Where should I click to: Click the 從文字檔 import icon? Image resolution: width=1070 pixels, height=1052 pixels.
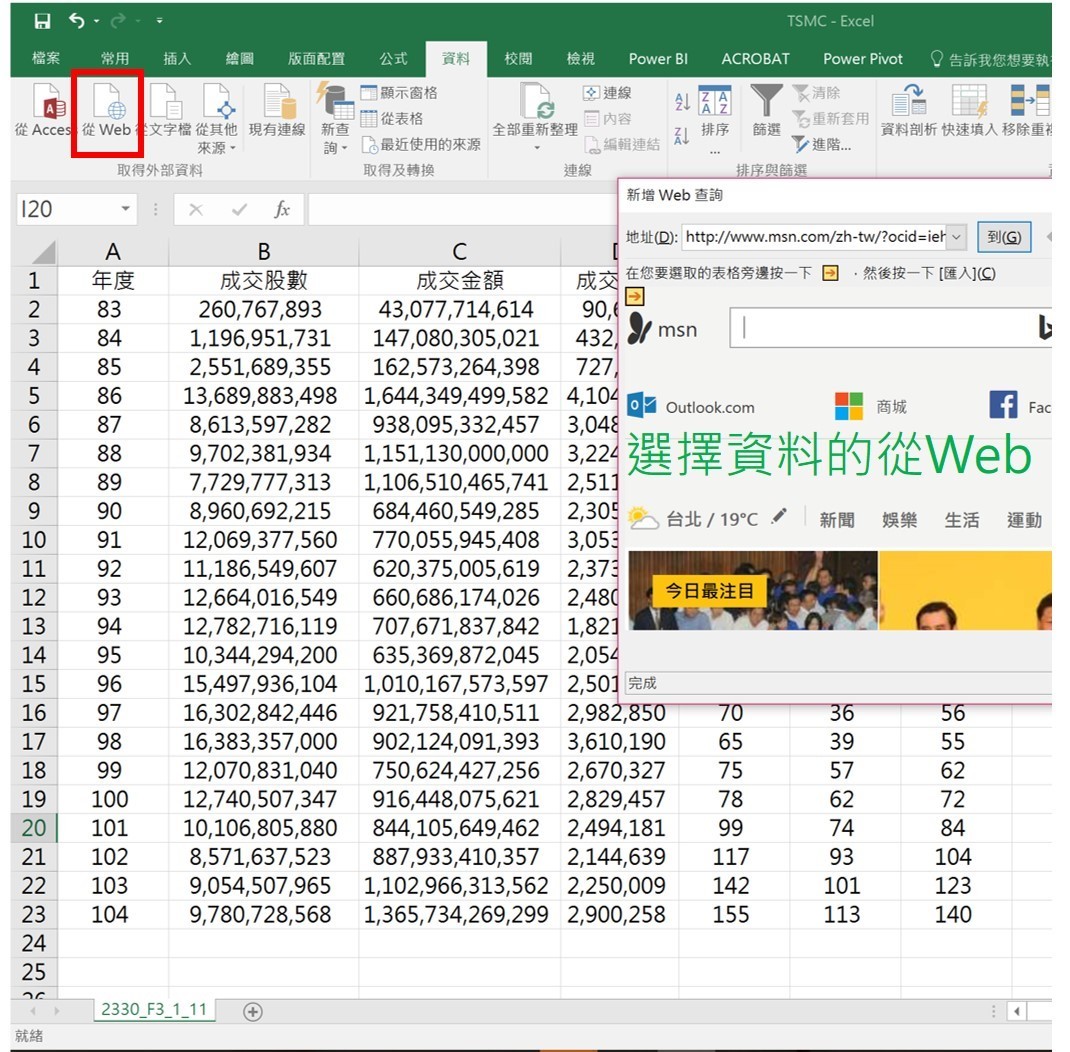166,111
